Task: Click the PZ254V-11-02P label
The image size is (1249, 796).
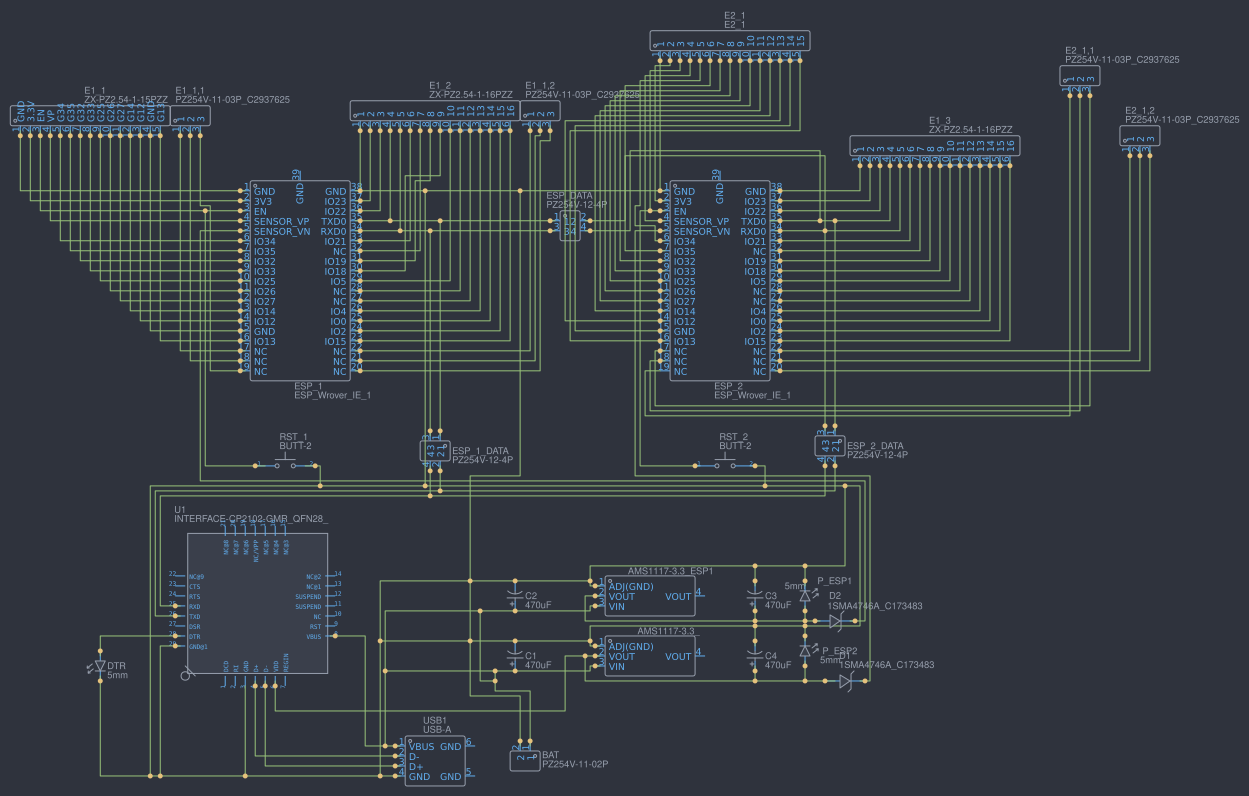Action: coord(574,764)
